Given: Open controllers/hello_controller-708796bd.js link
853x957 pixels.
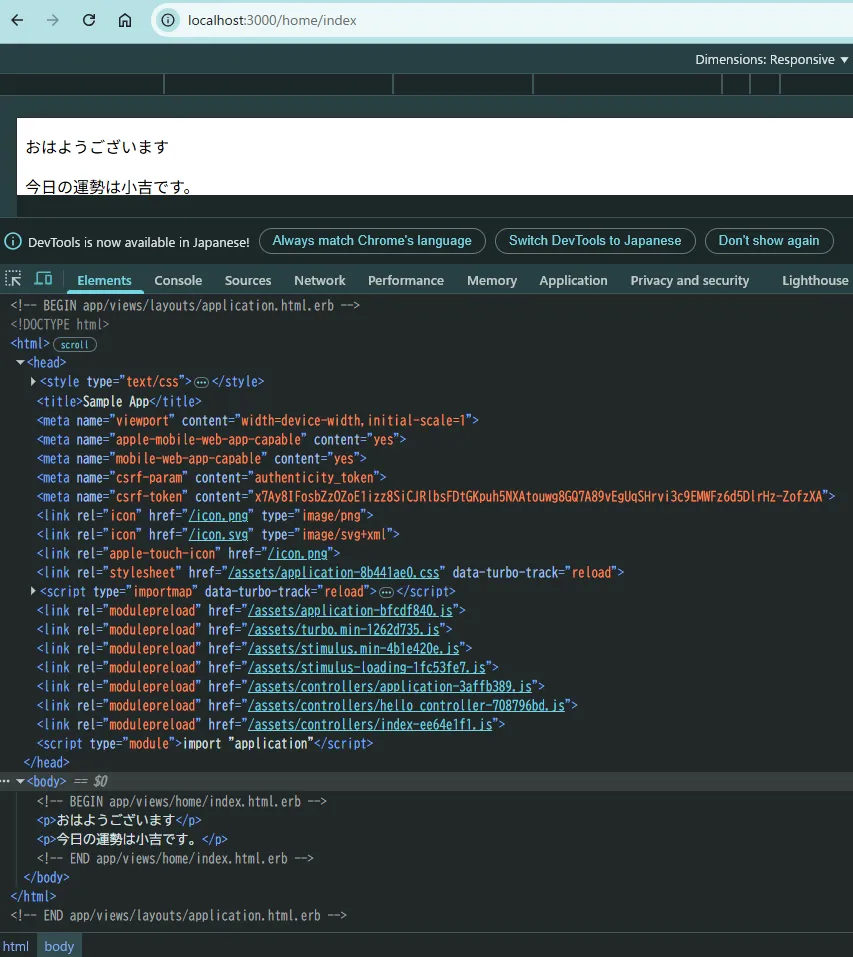Looking at the screenshot, I should coord(407,706).
